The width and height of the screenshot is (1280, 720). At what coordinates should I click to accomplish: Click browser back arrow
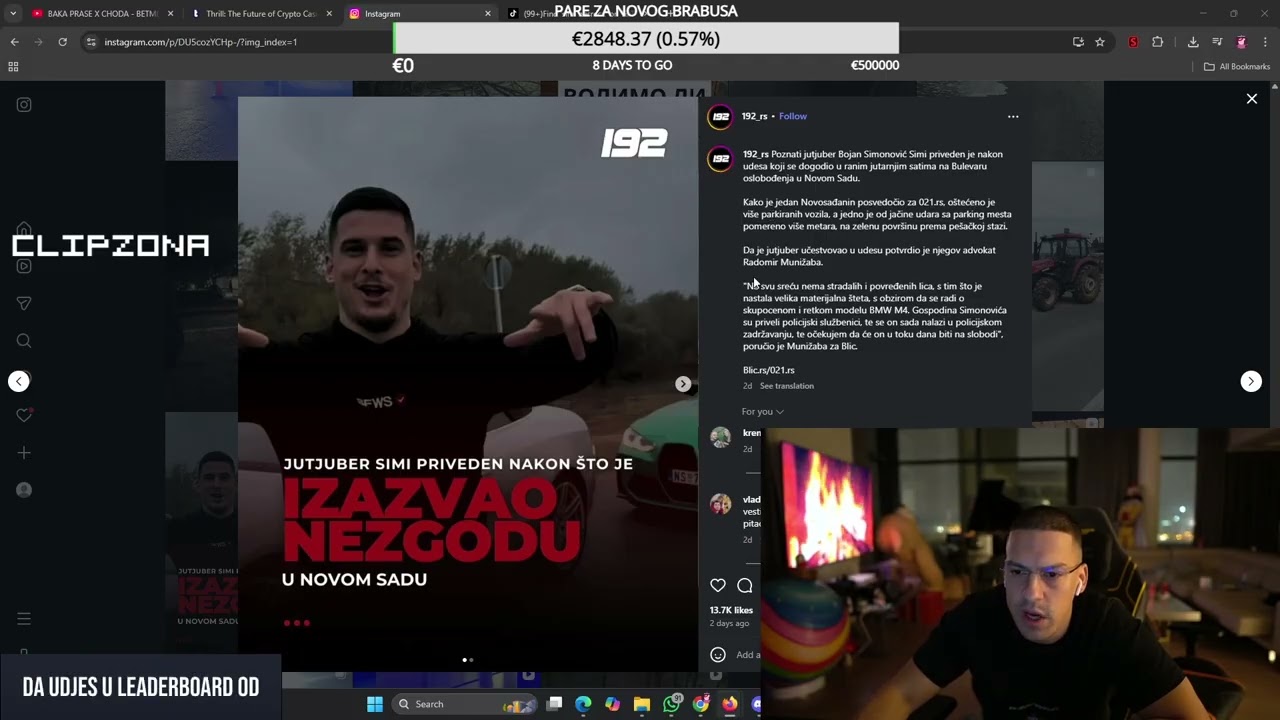(14, 42)
